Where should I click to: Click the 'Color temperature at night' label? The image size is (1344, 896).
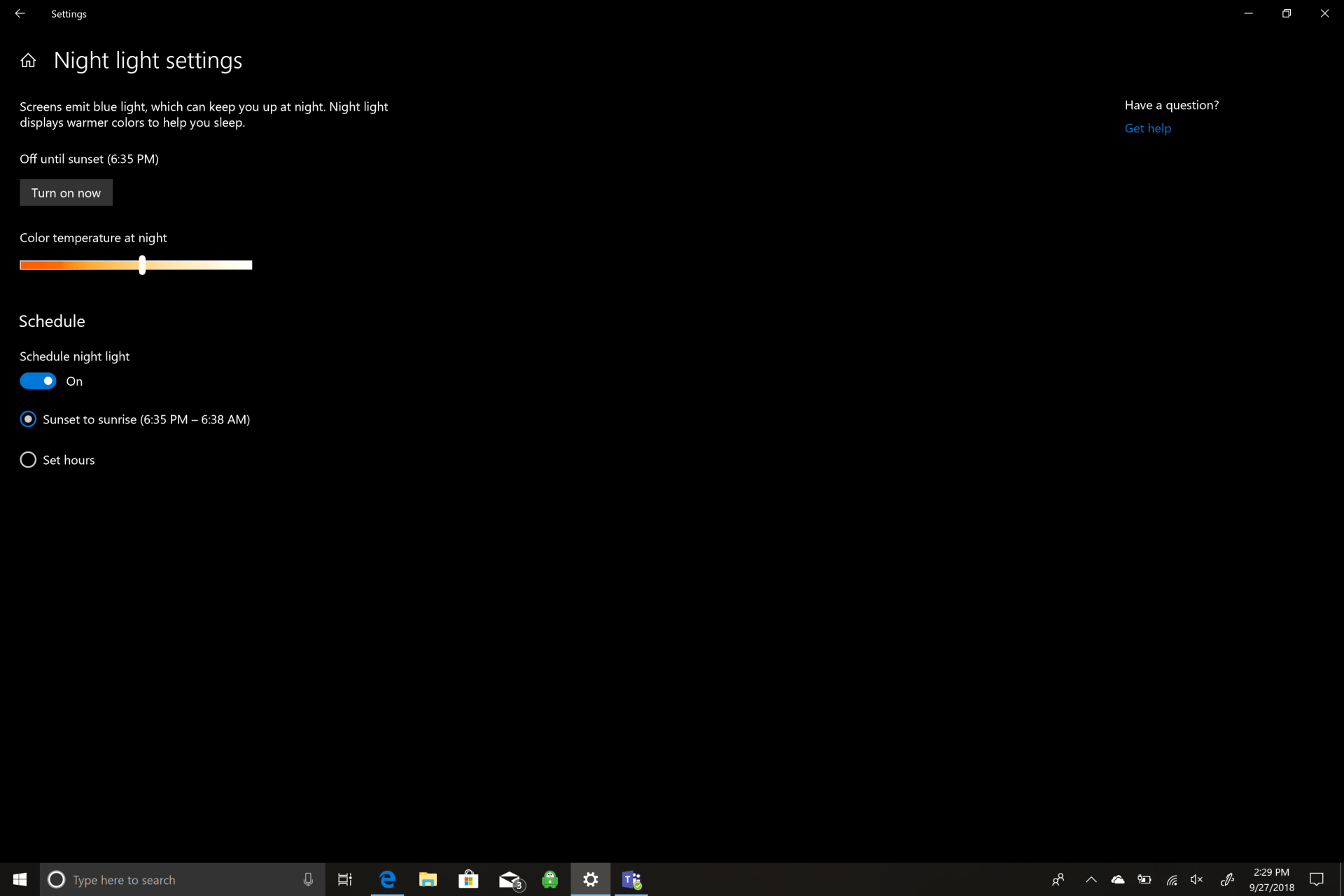(x=93, y=238)
